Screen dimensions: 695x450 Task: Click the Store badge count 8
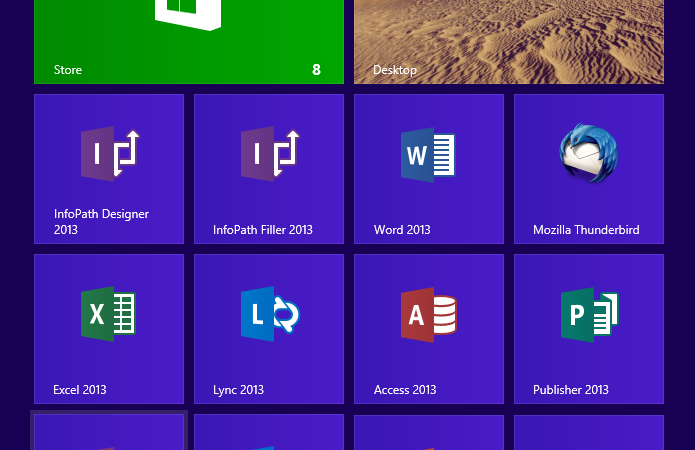pyautogui.click(x=316, y=70)
